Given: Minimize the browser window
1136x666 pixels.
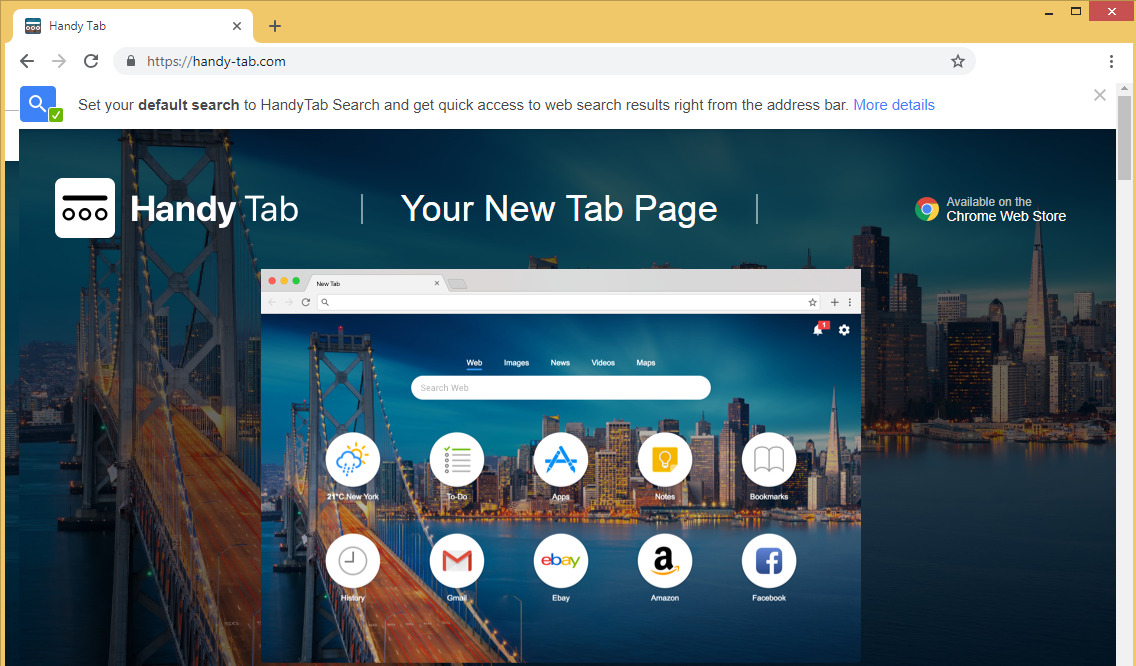Looking at the screenshot, I should (x=1048, y=12).
